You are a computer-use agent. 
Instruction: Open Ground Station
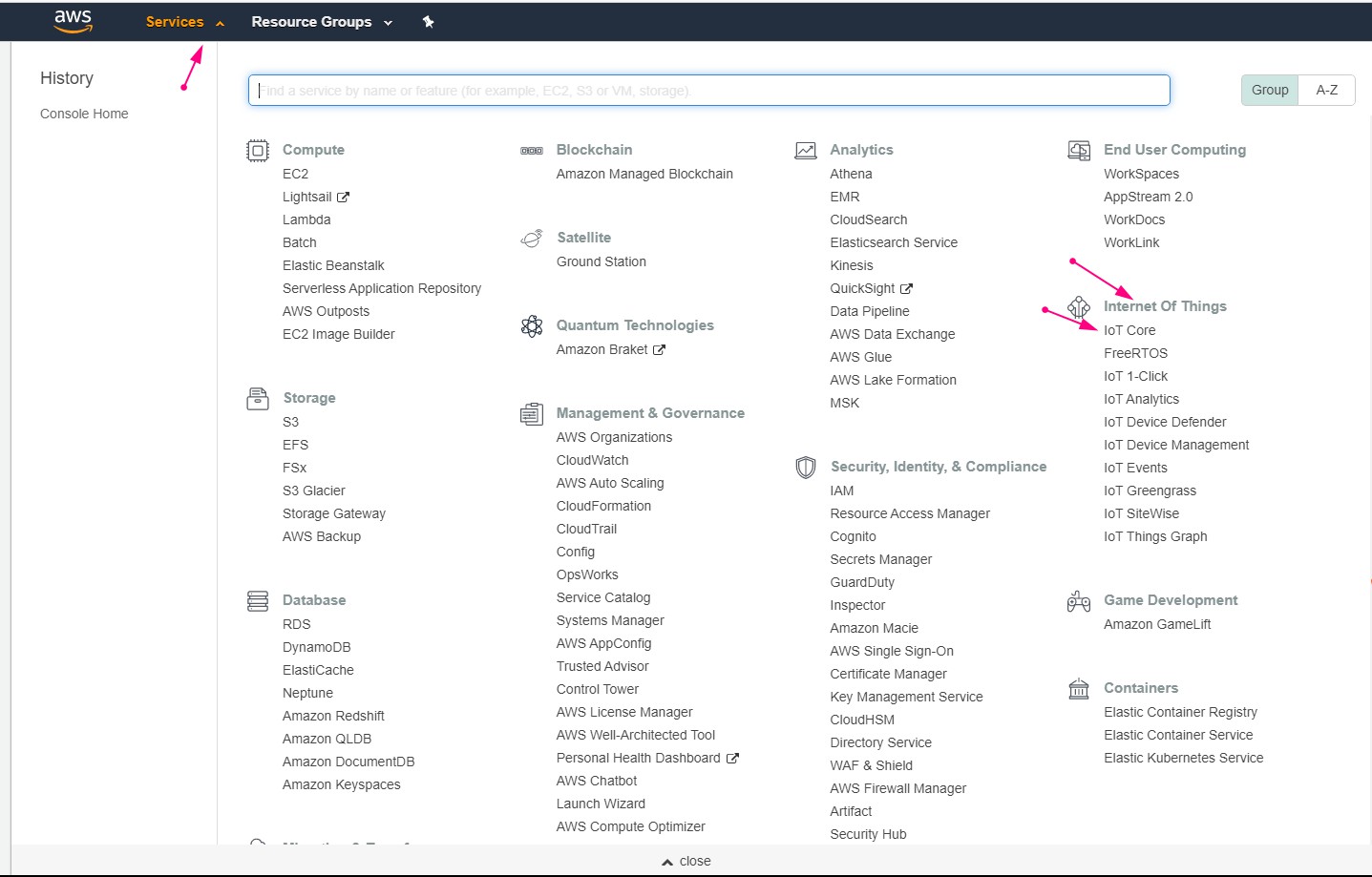tap(602, 261)
